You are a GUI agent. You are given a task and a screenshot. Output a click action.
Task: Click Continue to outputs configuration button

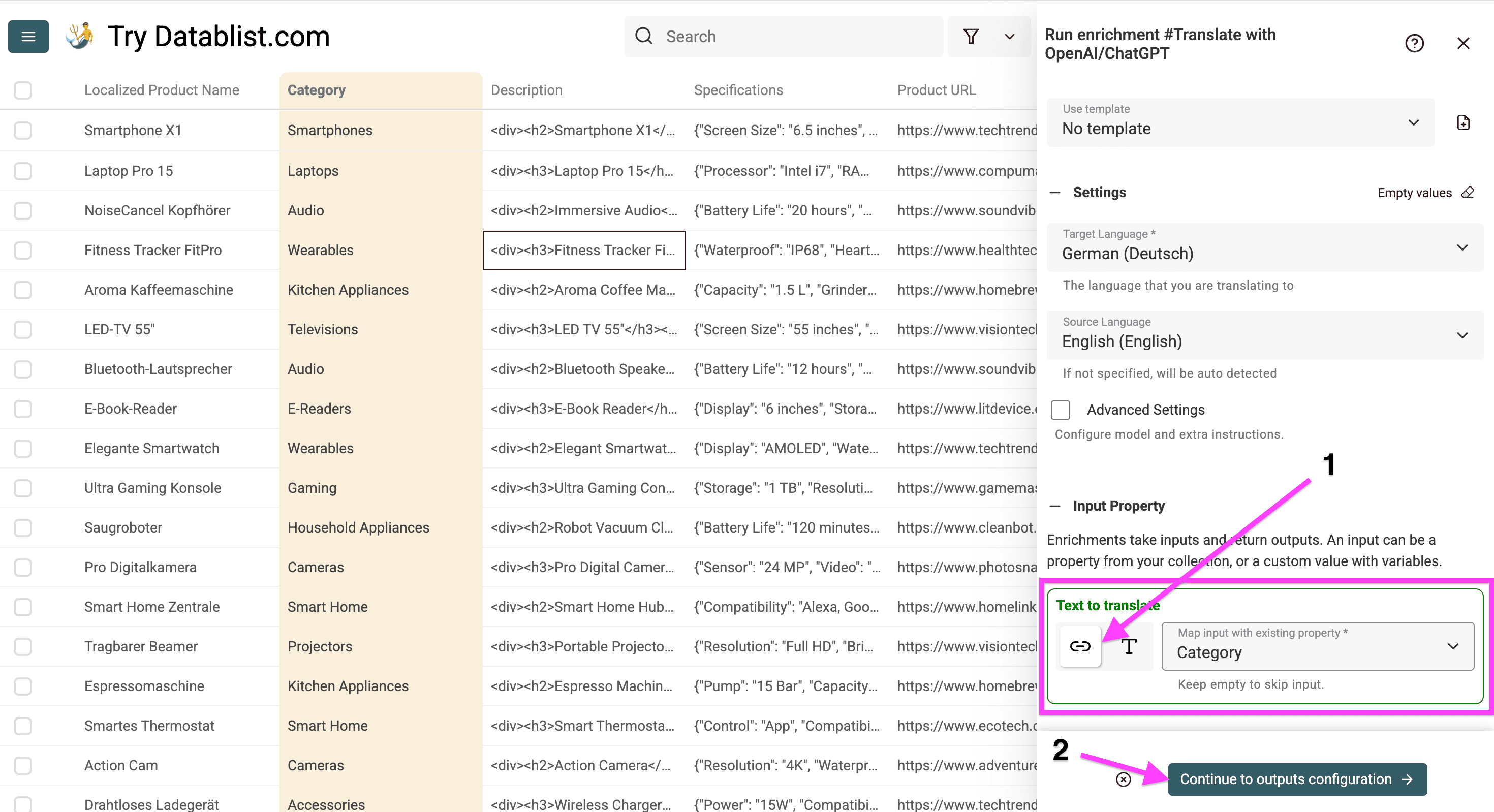click(x=1297, y=779)
